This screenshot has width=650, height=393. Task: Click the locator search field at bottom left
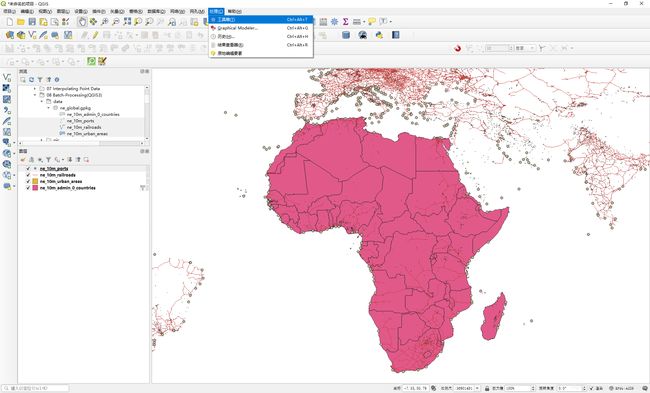(x=36, y=388)
